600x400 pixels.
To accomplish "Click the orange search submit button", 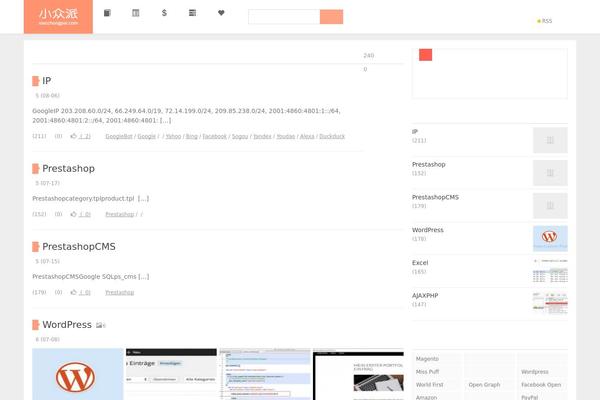I will (x=331, y=17).
